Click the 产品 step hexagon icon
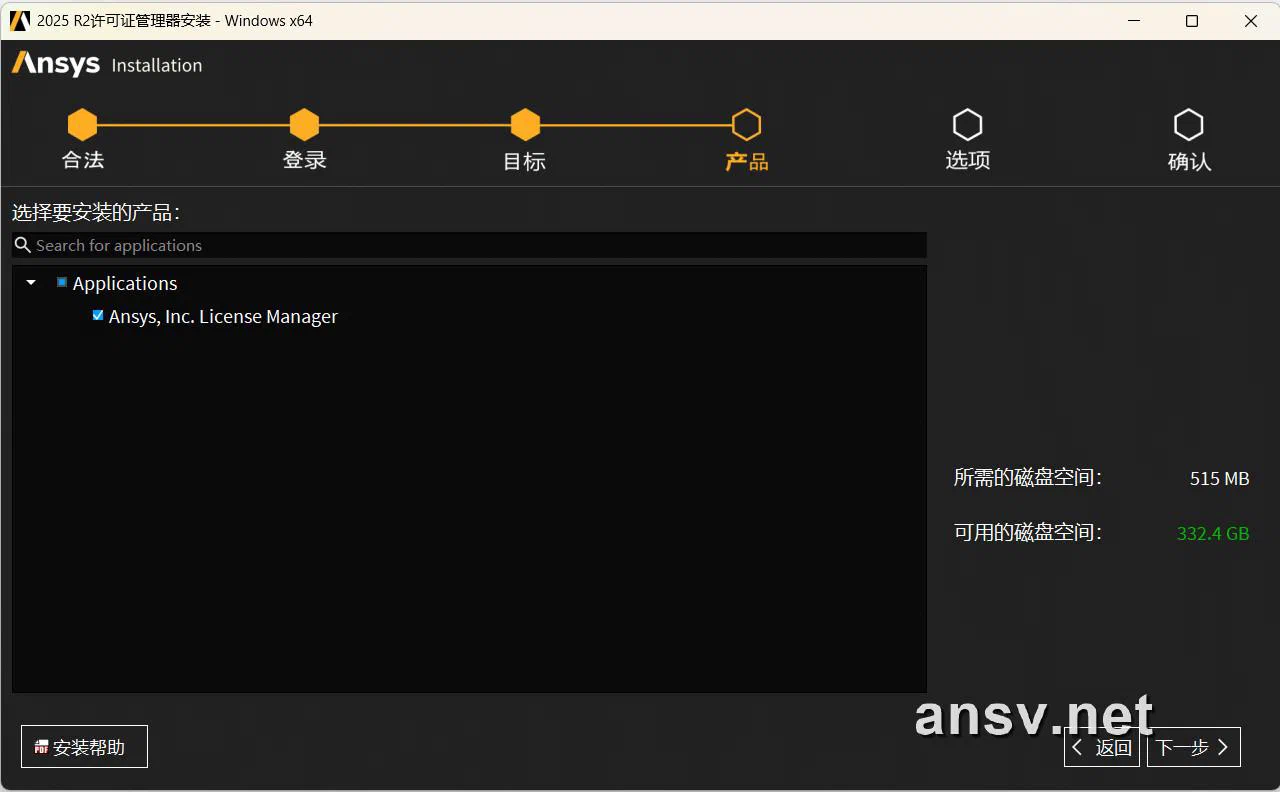The image size is (1280, 792). tap(746, 125)
